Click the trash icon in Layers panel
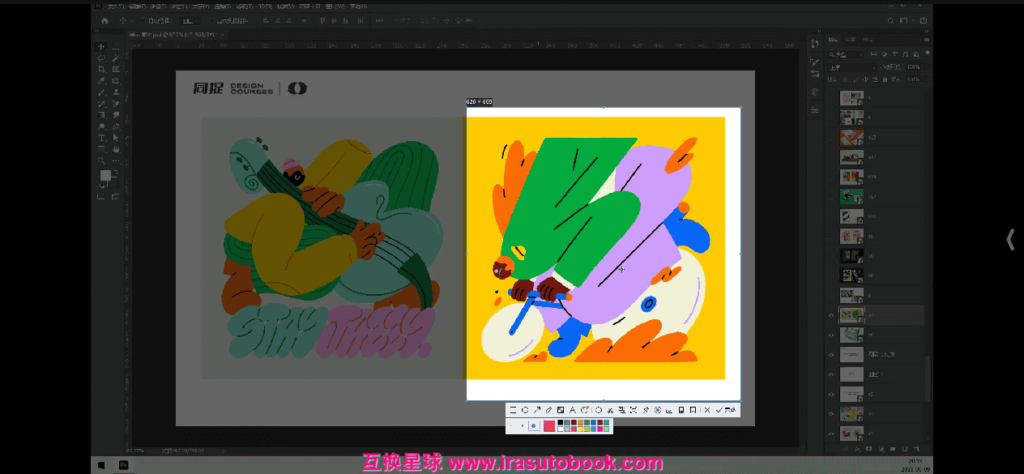 click(x=915, y=449)
